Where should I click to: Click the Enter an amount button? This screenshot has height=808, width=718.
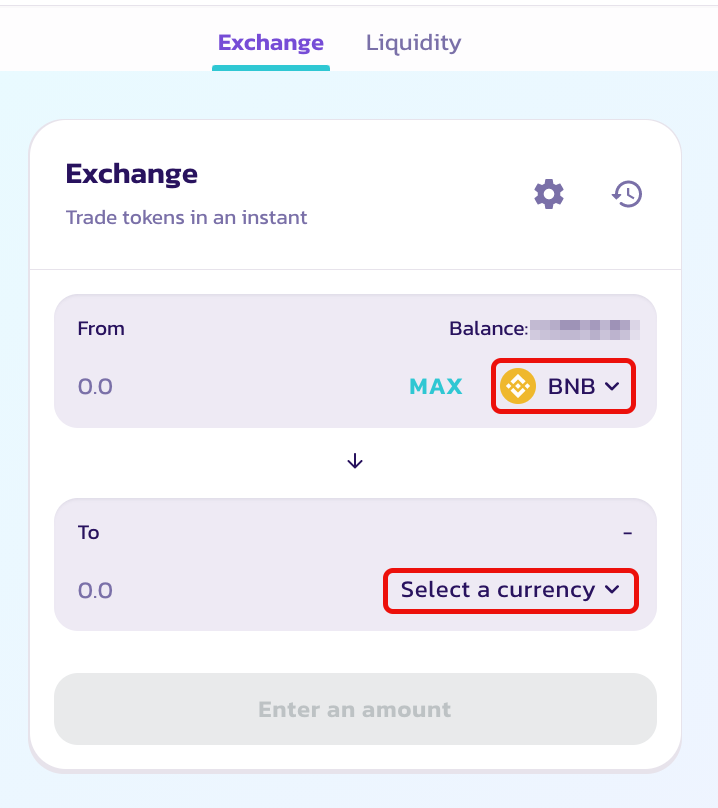click(x=355, y=709)
